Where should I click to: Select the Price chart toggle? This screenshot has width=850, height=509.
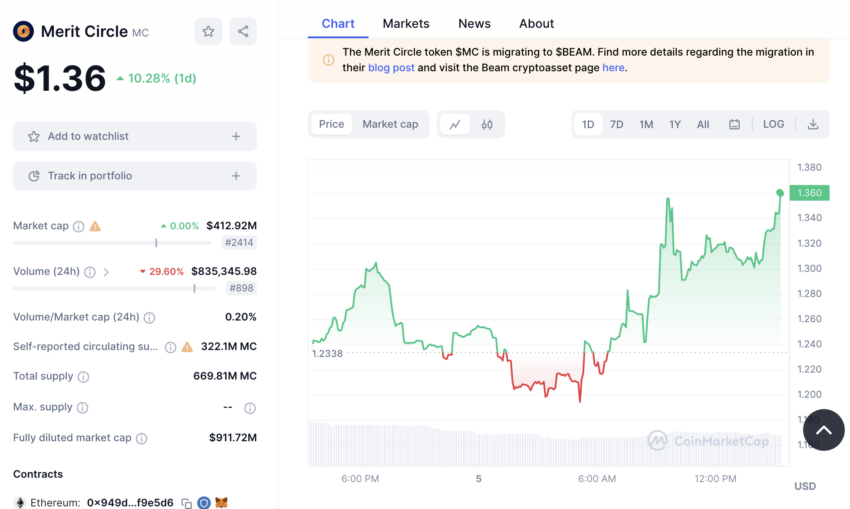point(331,124)
